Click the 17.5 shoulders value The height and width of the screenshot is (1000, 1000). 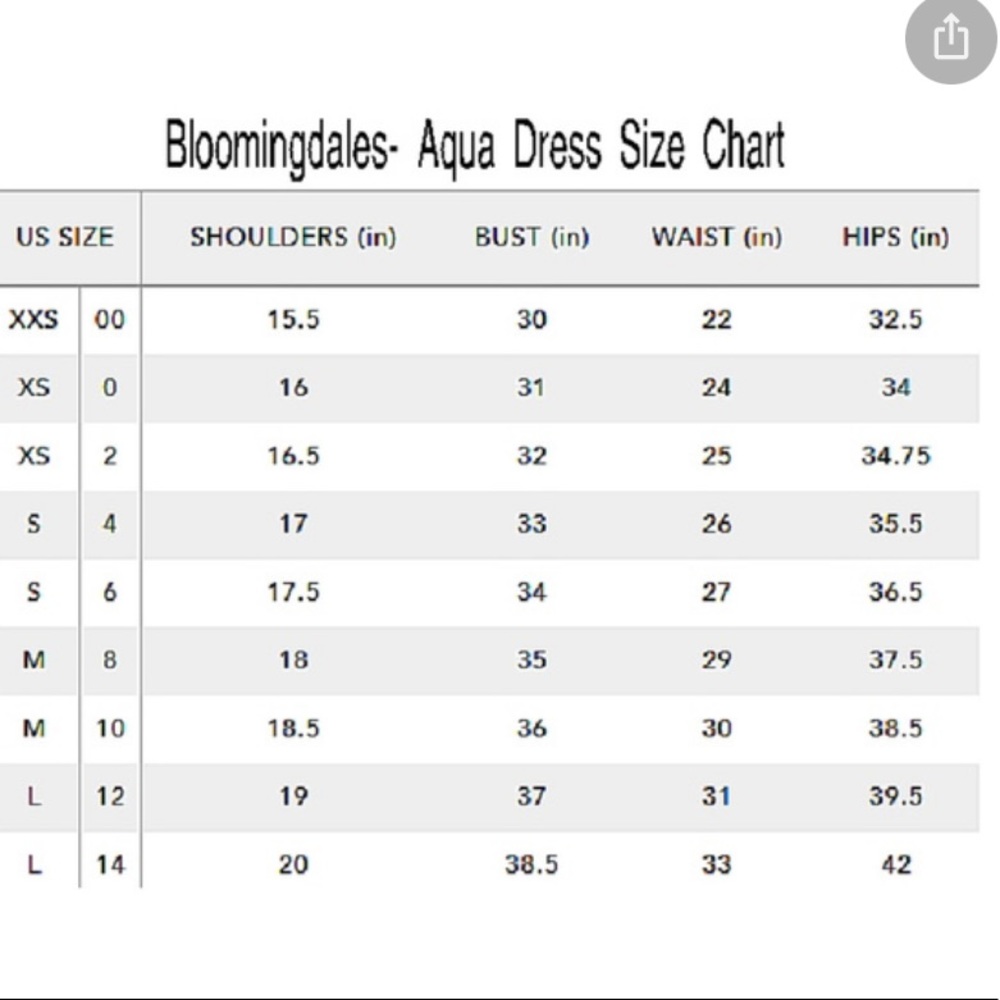click(293, 592)
